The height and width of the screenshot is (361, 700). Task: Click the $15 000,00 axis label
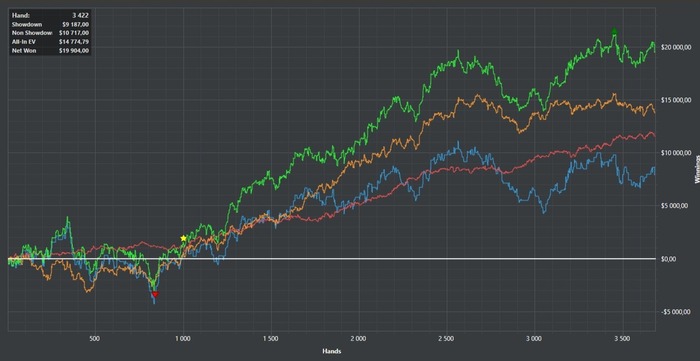(675, 100)
